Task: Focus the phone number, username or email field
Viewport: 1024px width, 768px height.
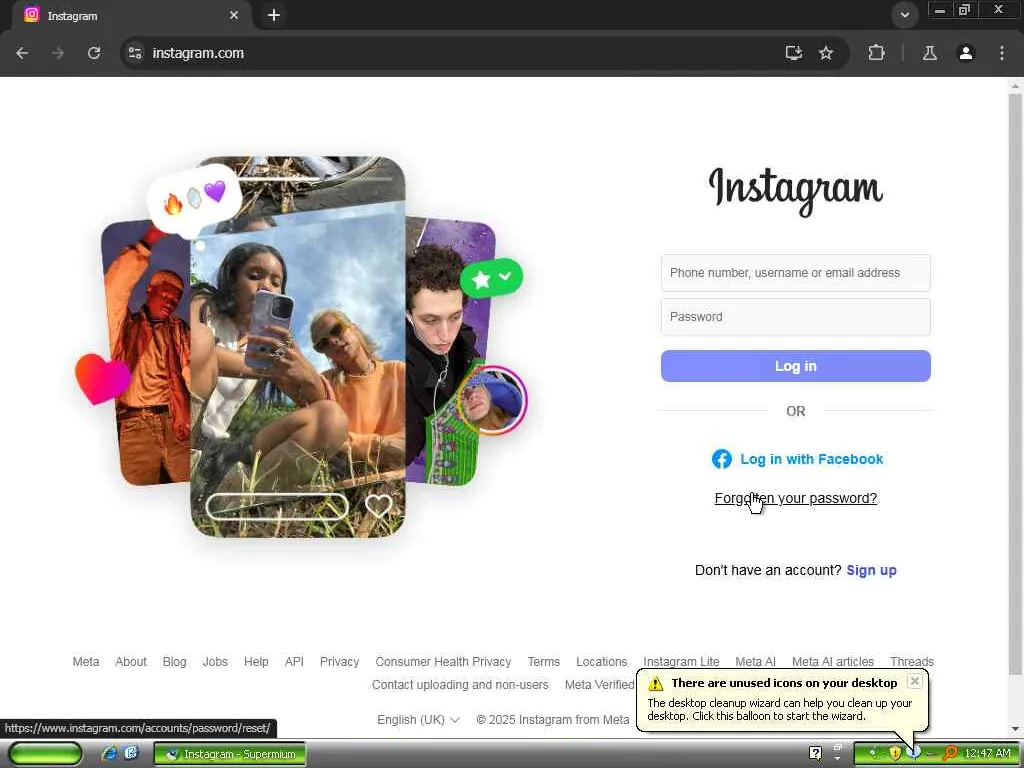Action: point(795,273)
